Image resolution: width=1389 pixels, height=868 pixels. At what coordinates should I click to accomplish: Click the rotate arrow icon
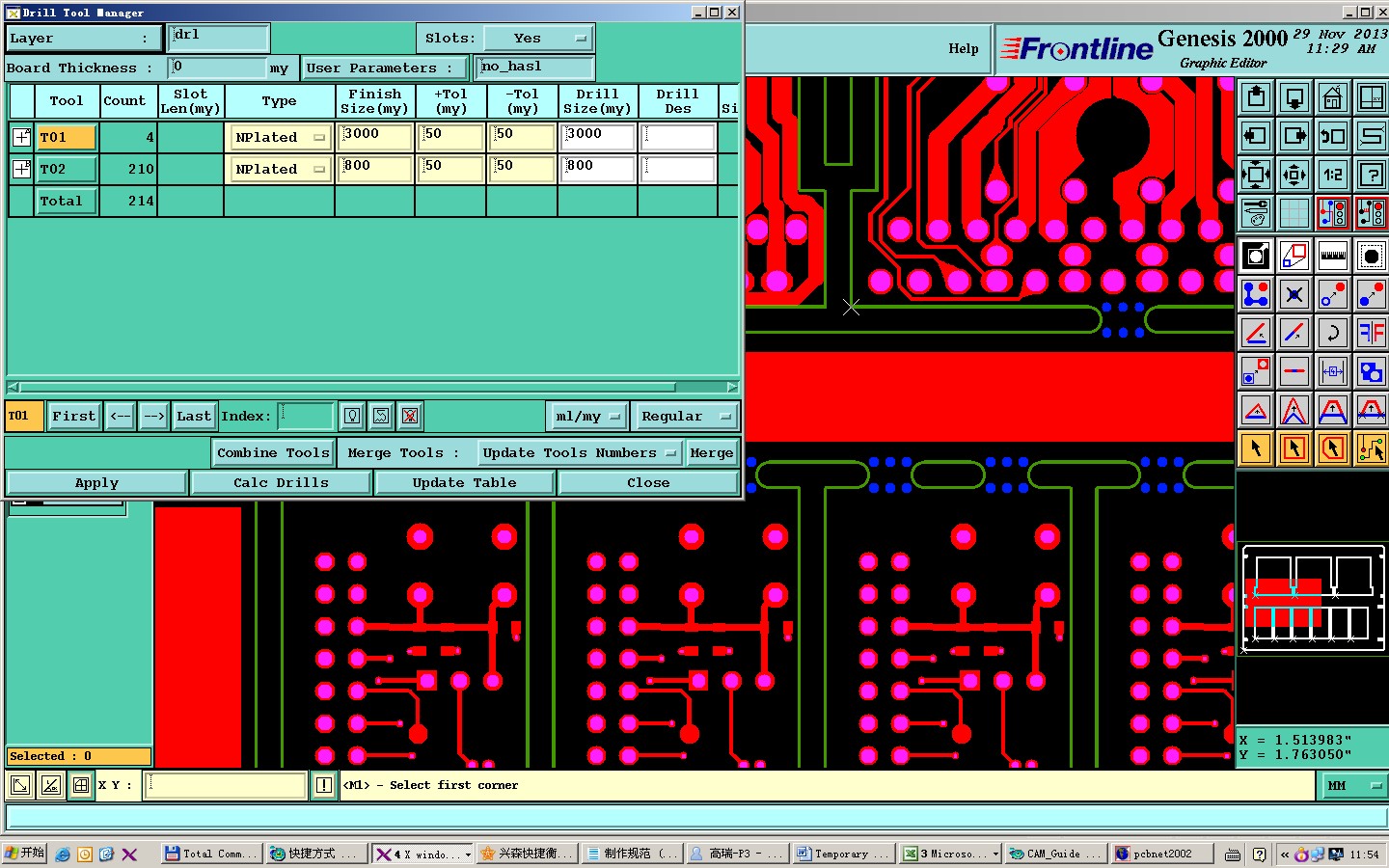tap(1333, 333)
